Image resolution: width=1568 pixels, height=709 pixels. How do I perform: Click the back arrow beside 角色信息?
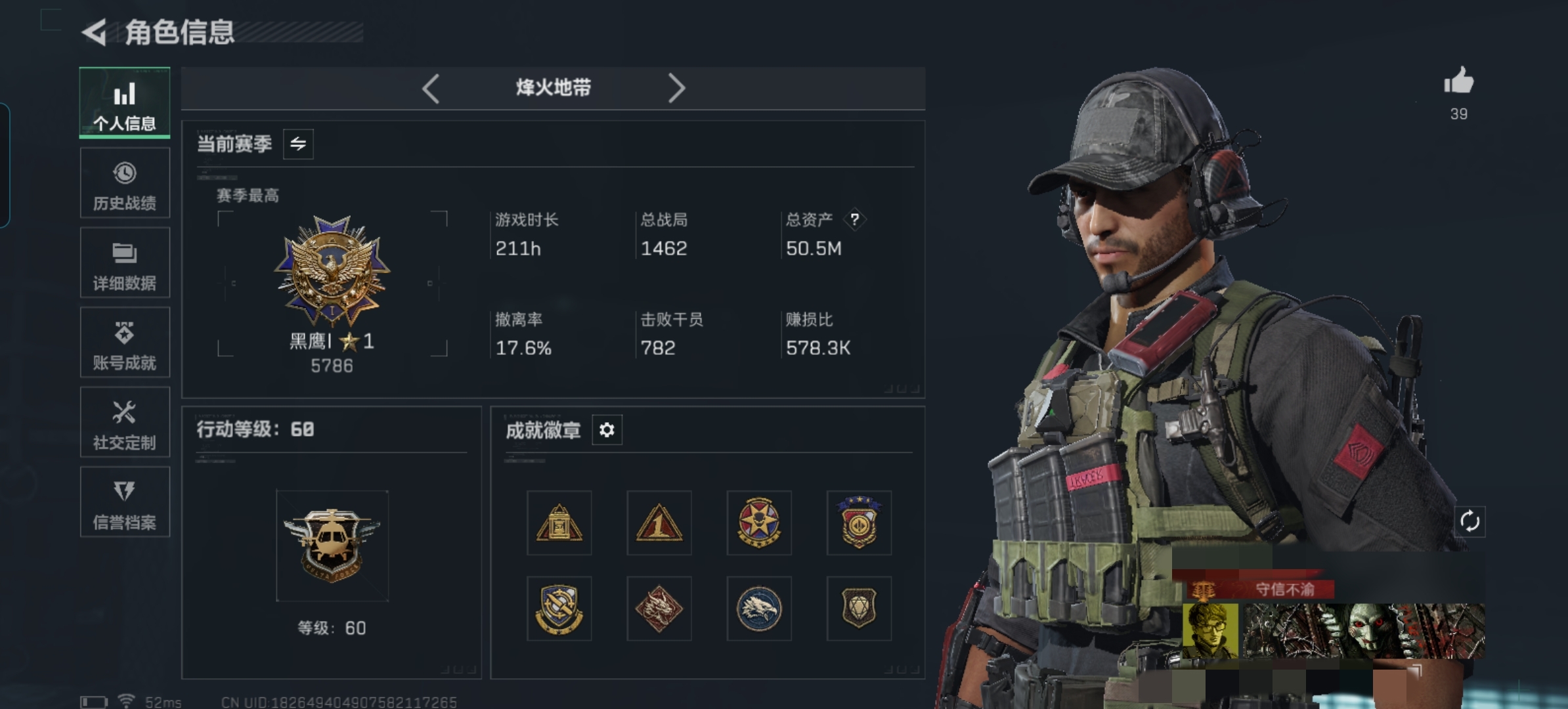tap(95, 32)
